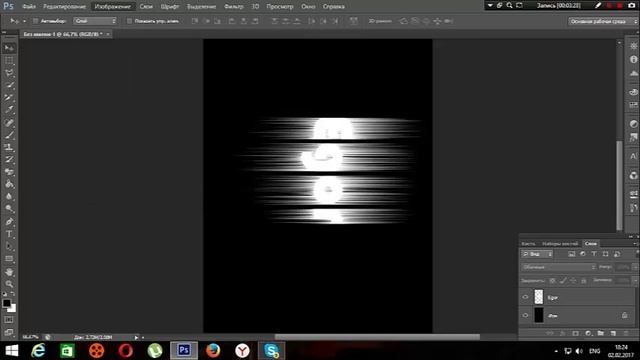The height and width of the screenshot is (360, 640).
Task: Select the Crop tool
Action: coord(9,98)
